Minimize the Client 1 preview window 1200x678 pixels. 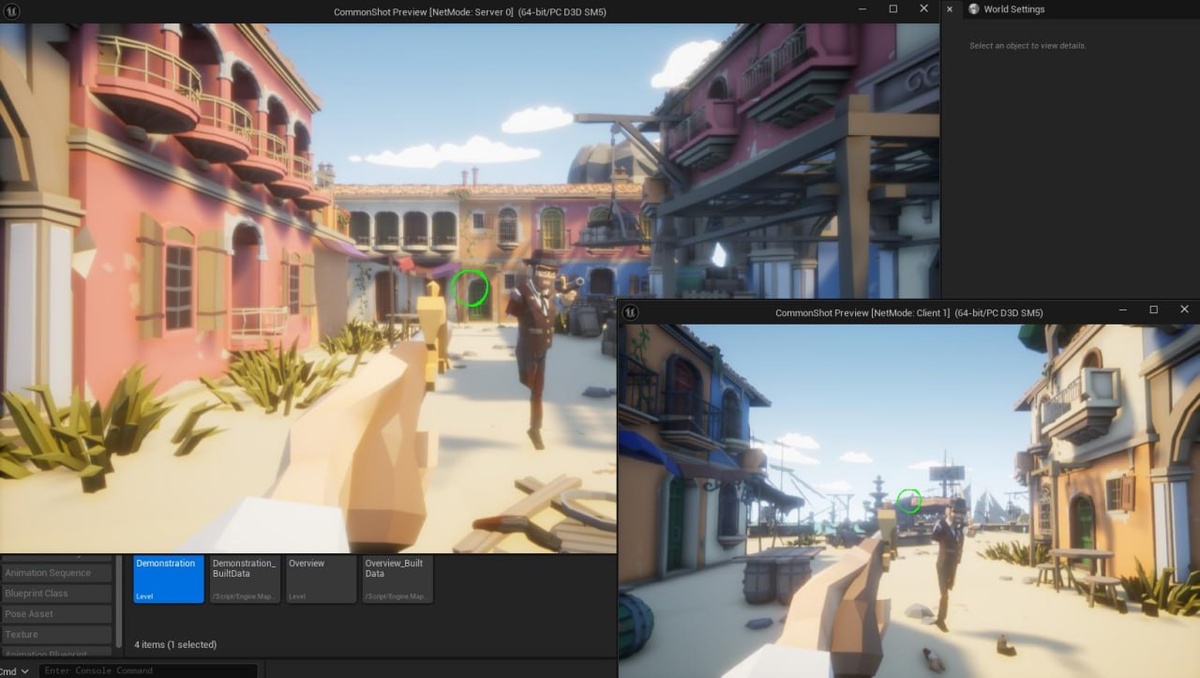(1123, 310)
